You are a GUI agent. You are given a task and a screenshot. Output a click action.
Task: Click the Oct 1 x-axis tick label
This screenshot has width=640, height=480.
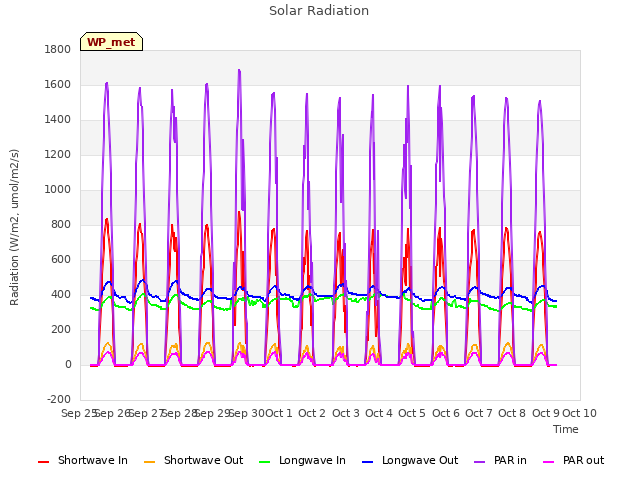click(279, 413)
